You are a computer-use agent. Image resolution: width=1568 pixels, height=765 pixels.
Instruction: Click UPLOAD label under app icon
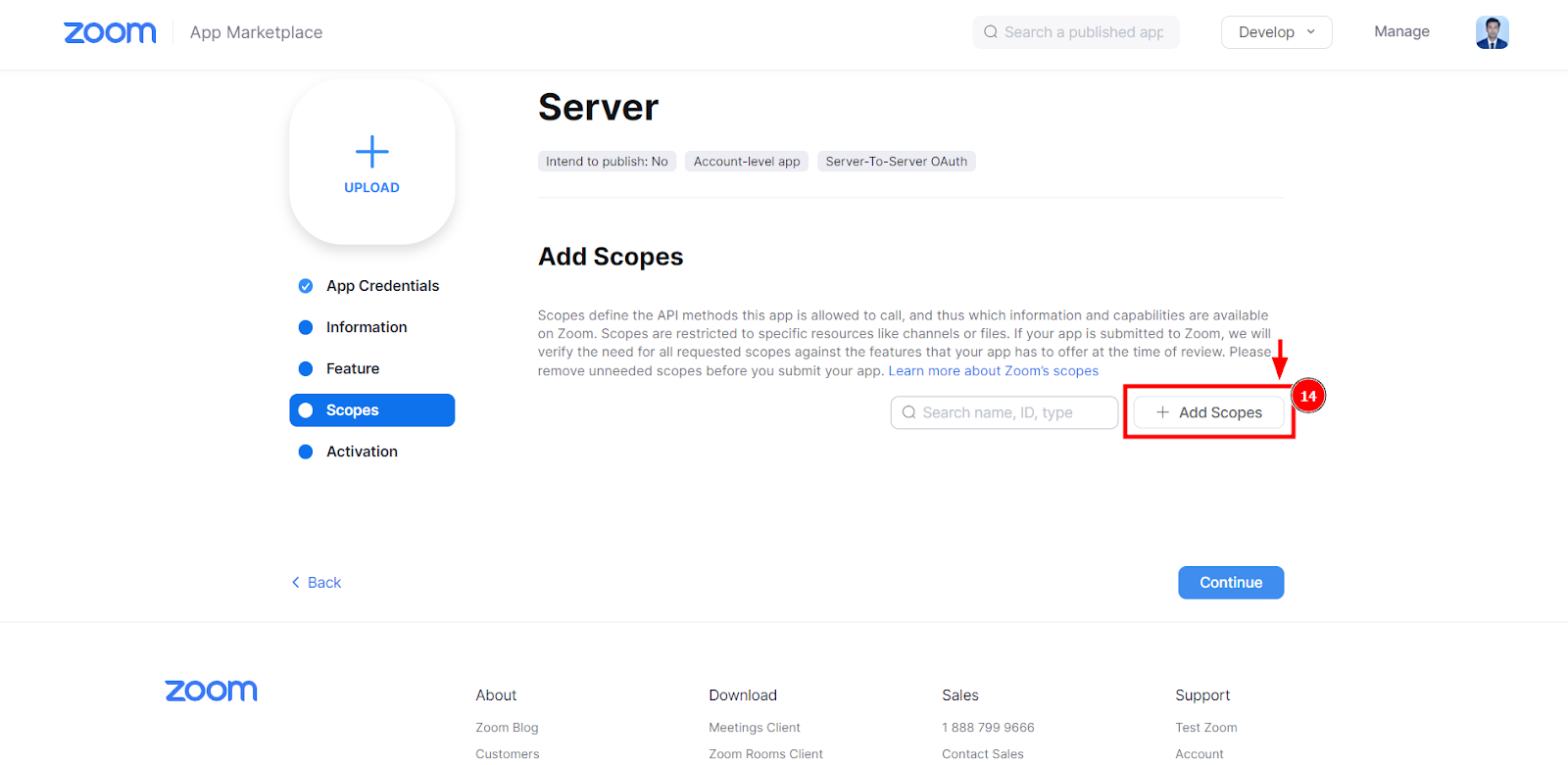coord(371,187)
